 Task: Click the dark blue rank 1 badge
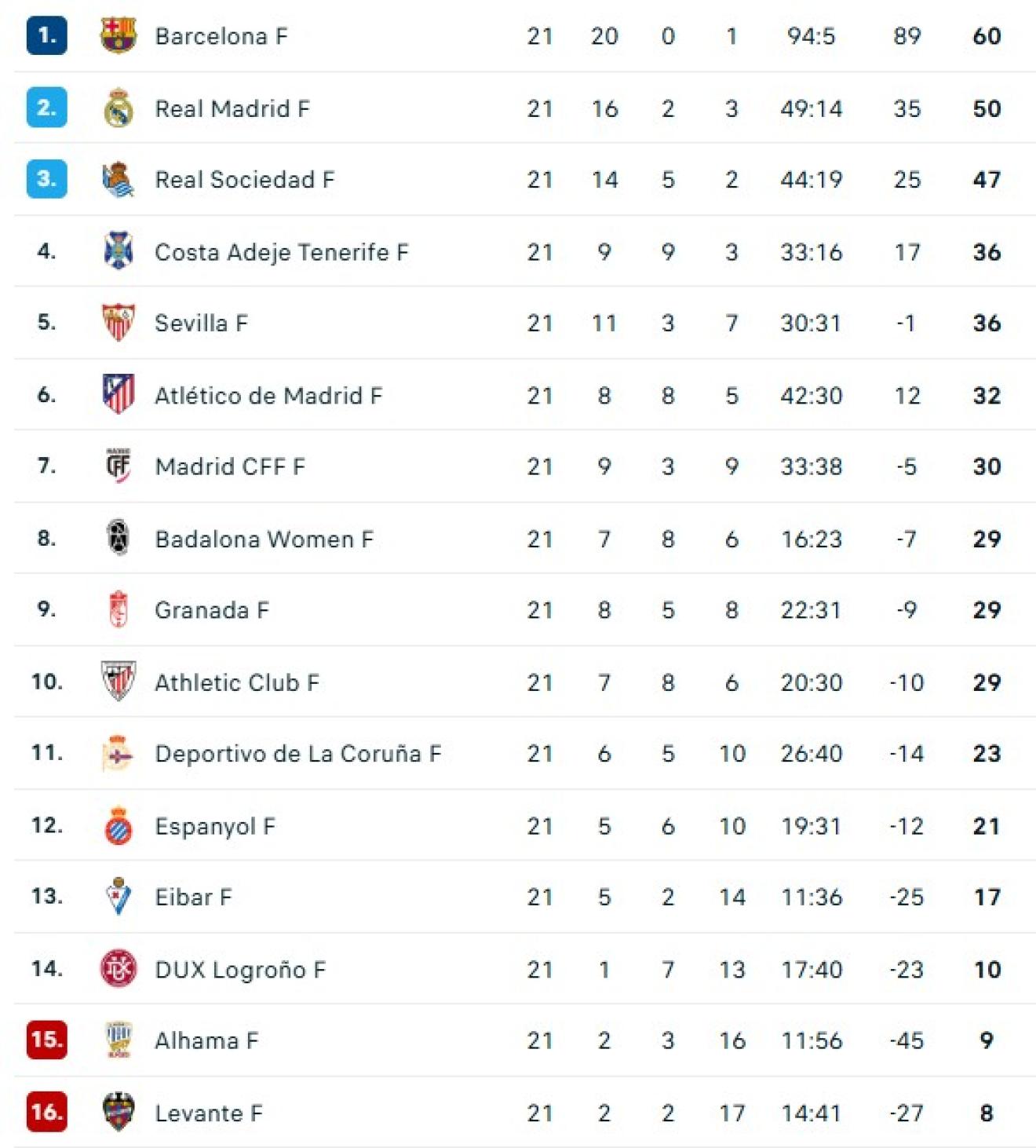[46, 36]
